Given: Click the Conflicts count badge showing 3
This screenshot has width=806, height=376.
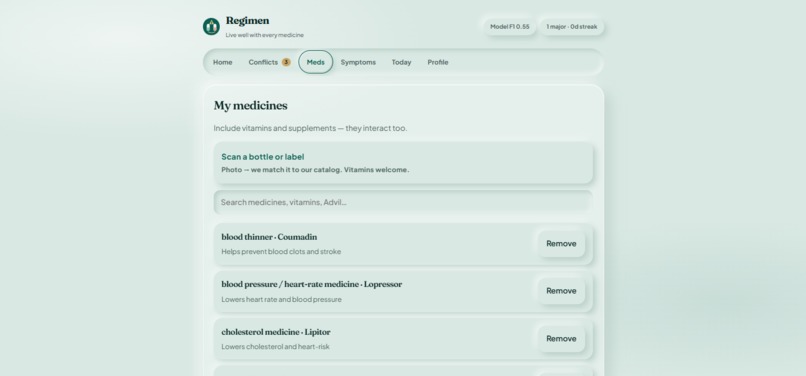Looking at the screenshot, I should (286, 62).
